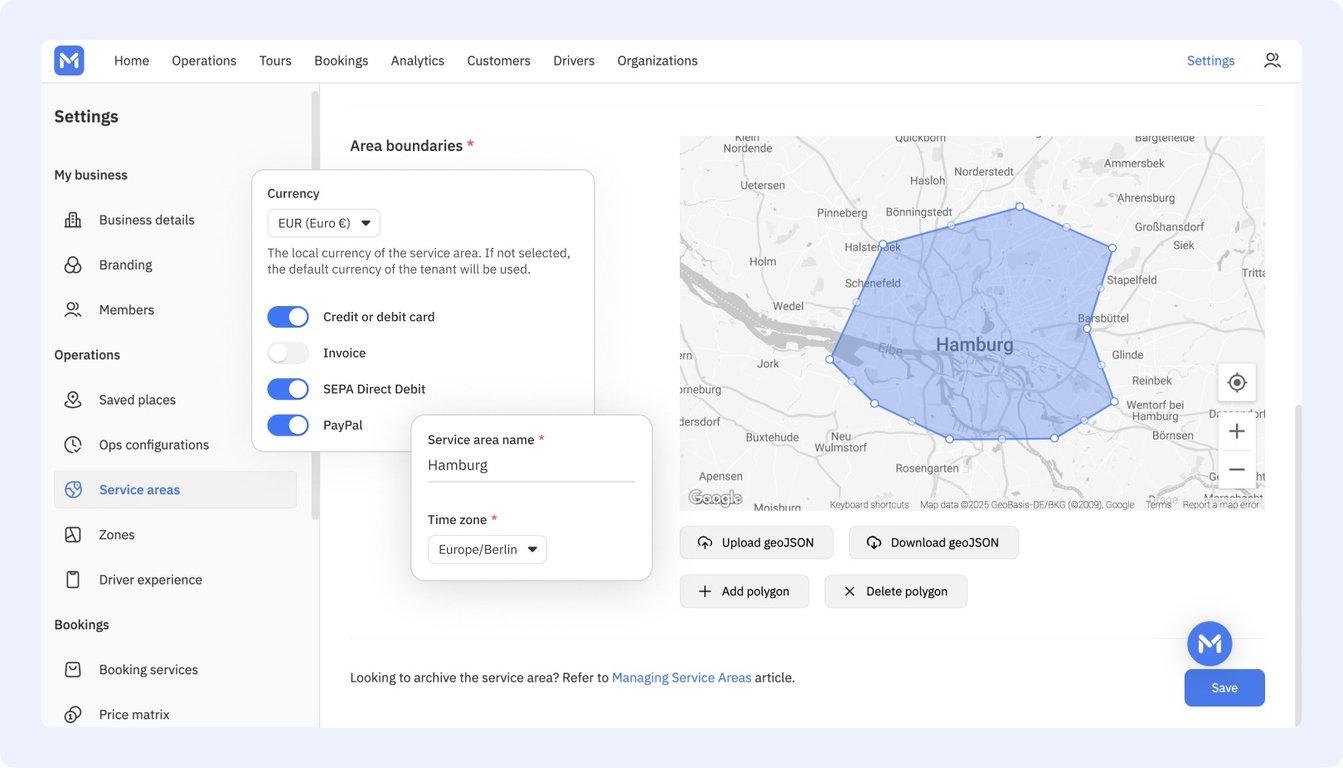The width and height of the screenshot is (1343, 768).
Task: Open the Currency EUR dropdown
Action: point(324,223)
